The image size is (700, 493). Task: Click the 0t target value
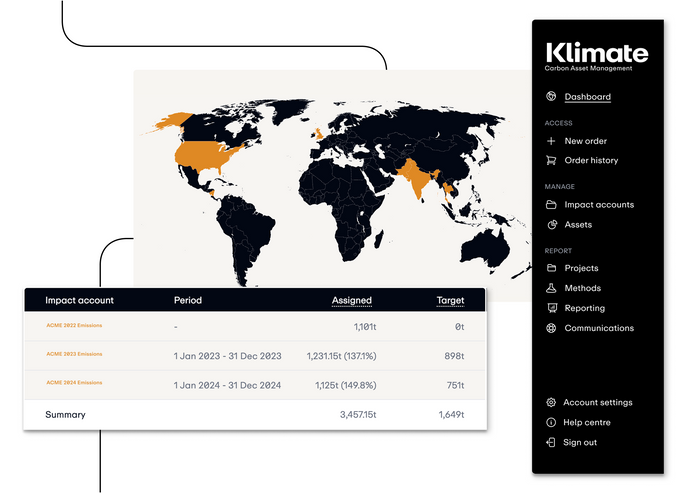point(459,327)
